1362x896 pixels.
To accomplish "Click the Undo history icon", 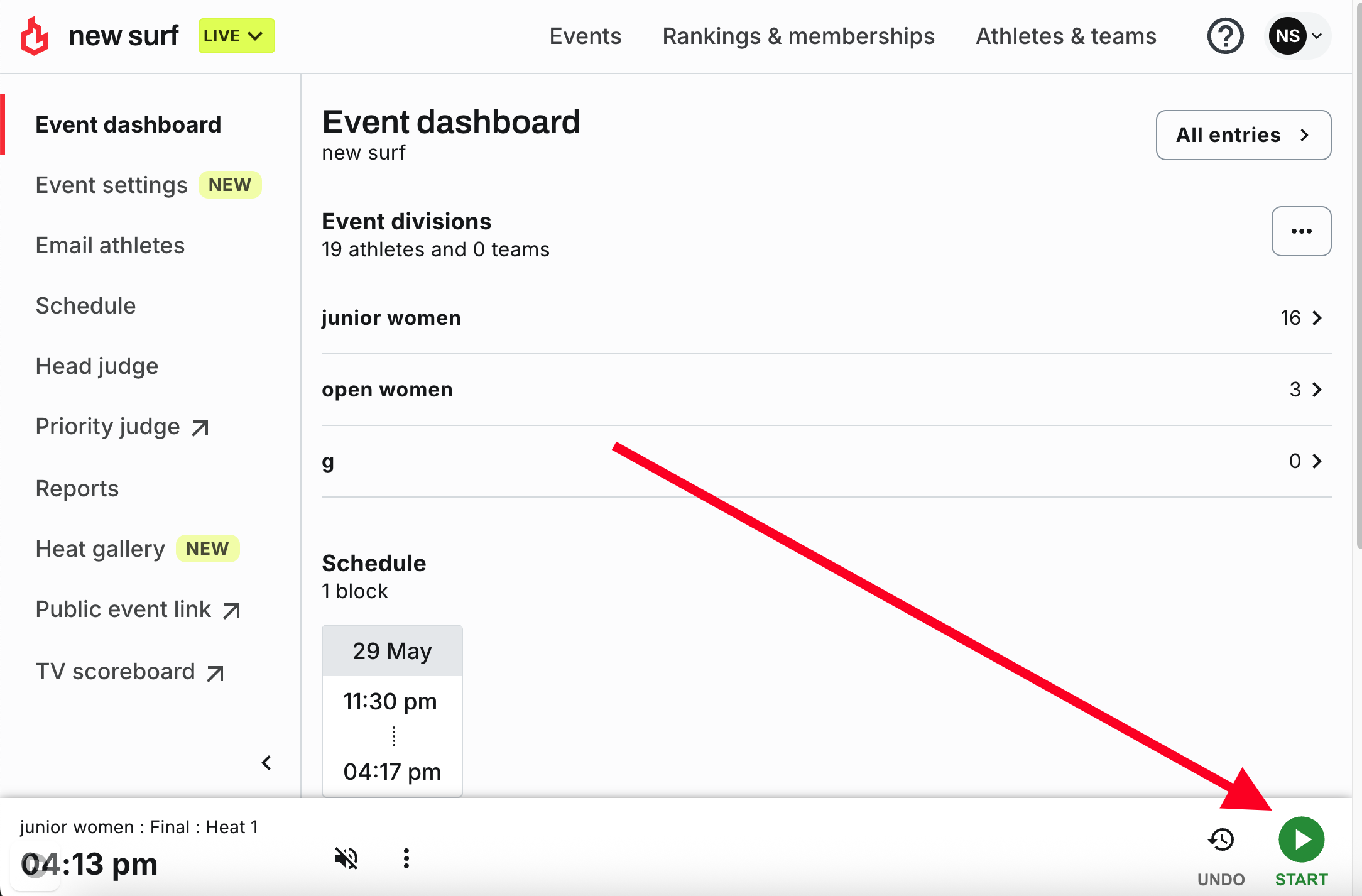I will point(1221,839).
